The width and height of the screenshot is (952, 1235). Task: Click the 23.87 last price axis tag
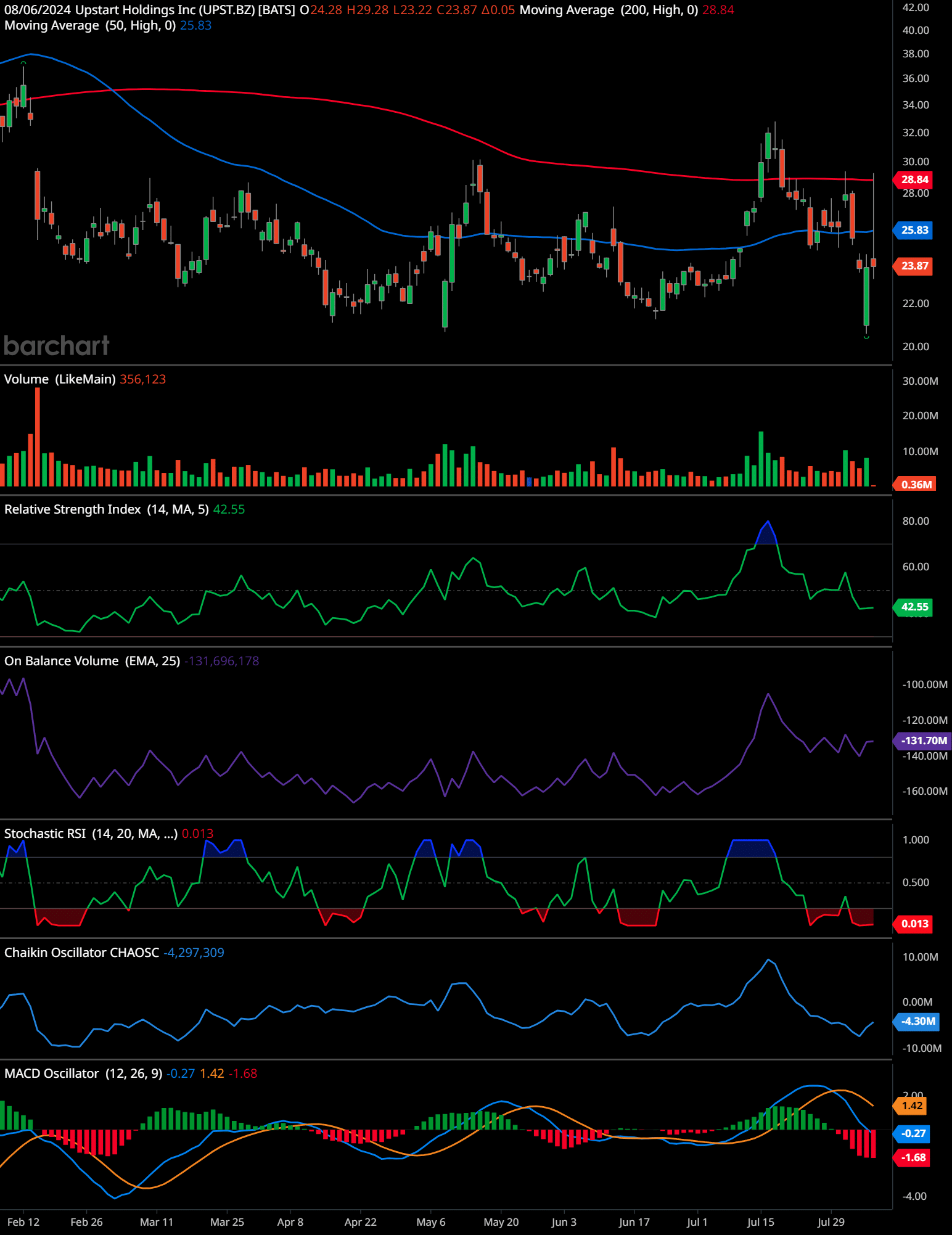click(x=914, y=266)
